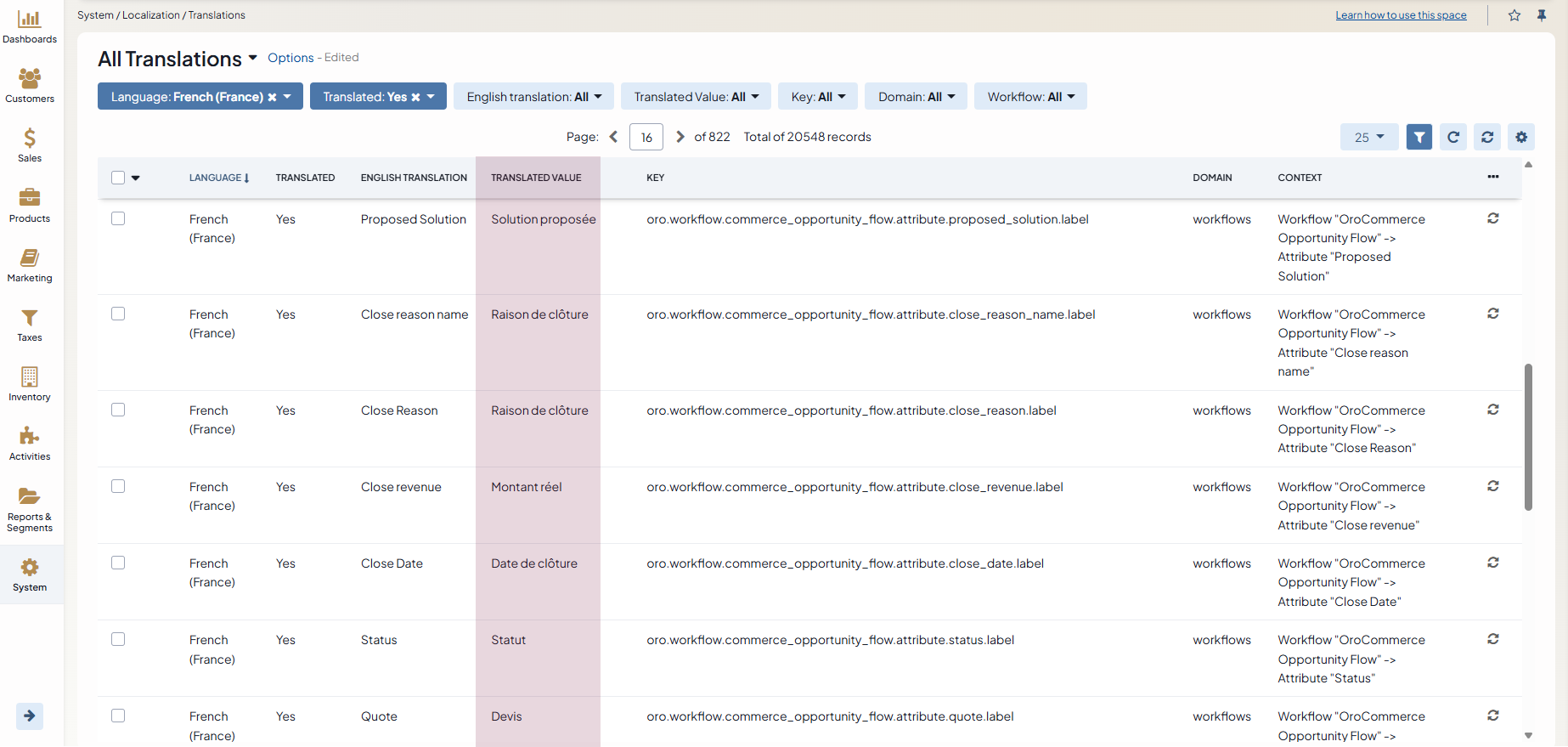The image size is (1568, 747).
Task: Expand the All Translations view dropdown
Action: [x=252, y=59]
